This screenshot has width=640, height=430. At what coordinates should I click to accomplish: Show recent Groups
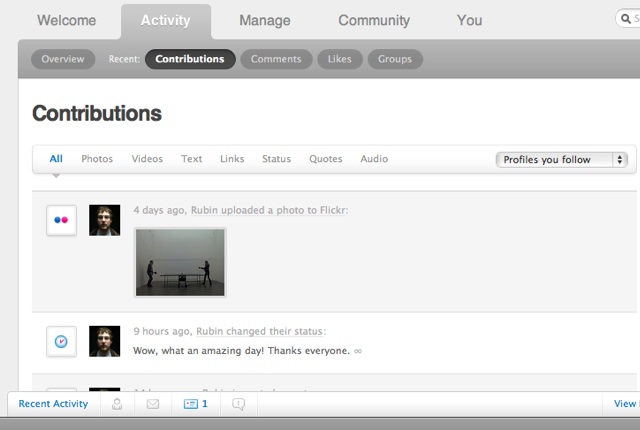[x=395, y=59]
